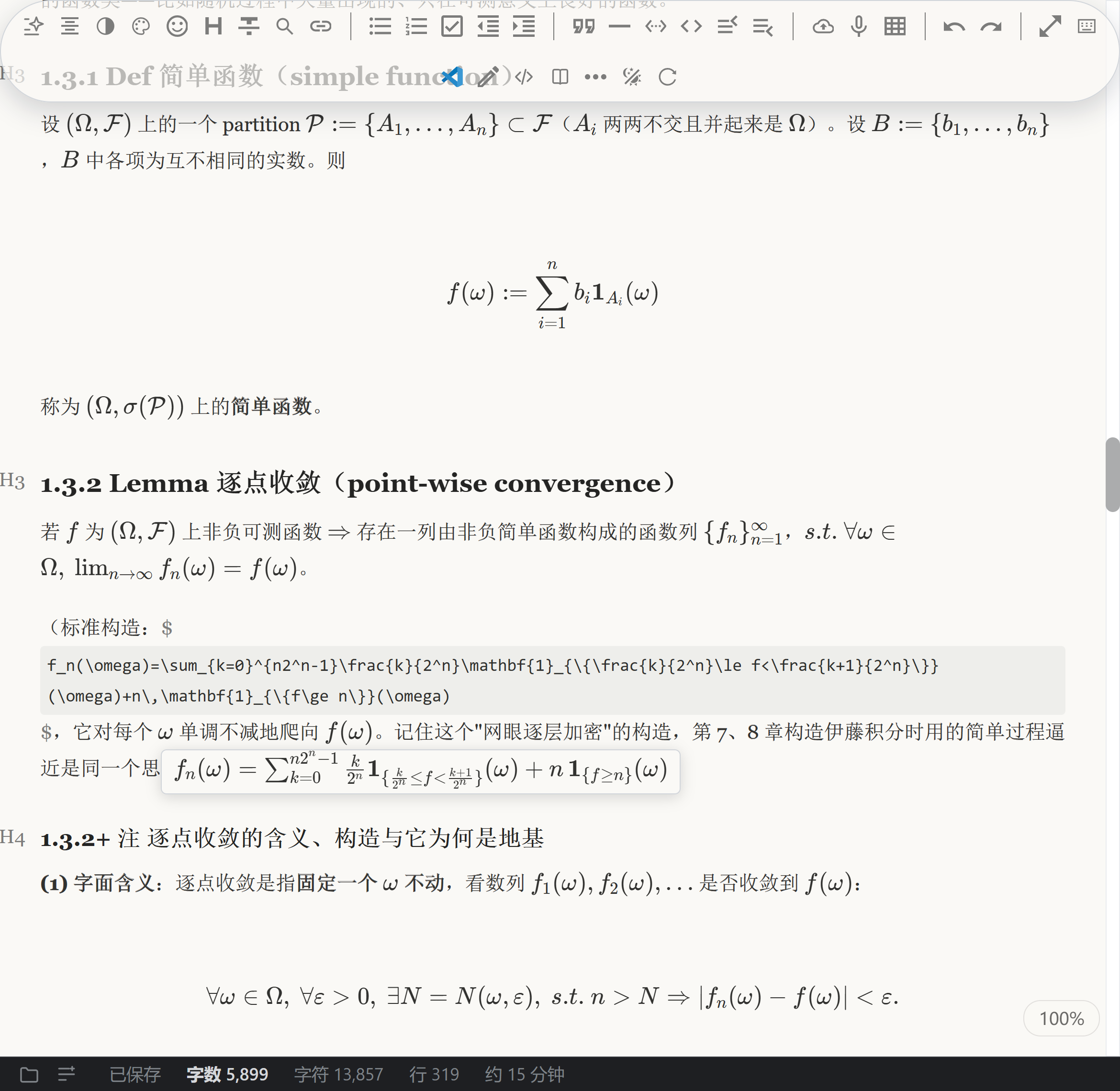Create a numbered list
This screenshot has height=1091, width=1120.
pyautogui.click(x=416, y=26)
